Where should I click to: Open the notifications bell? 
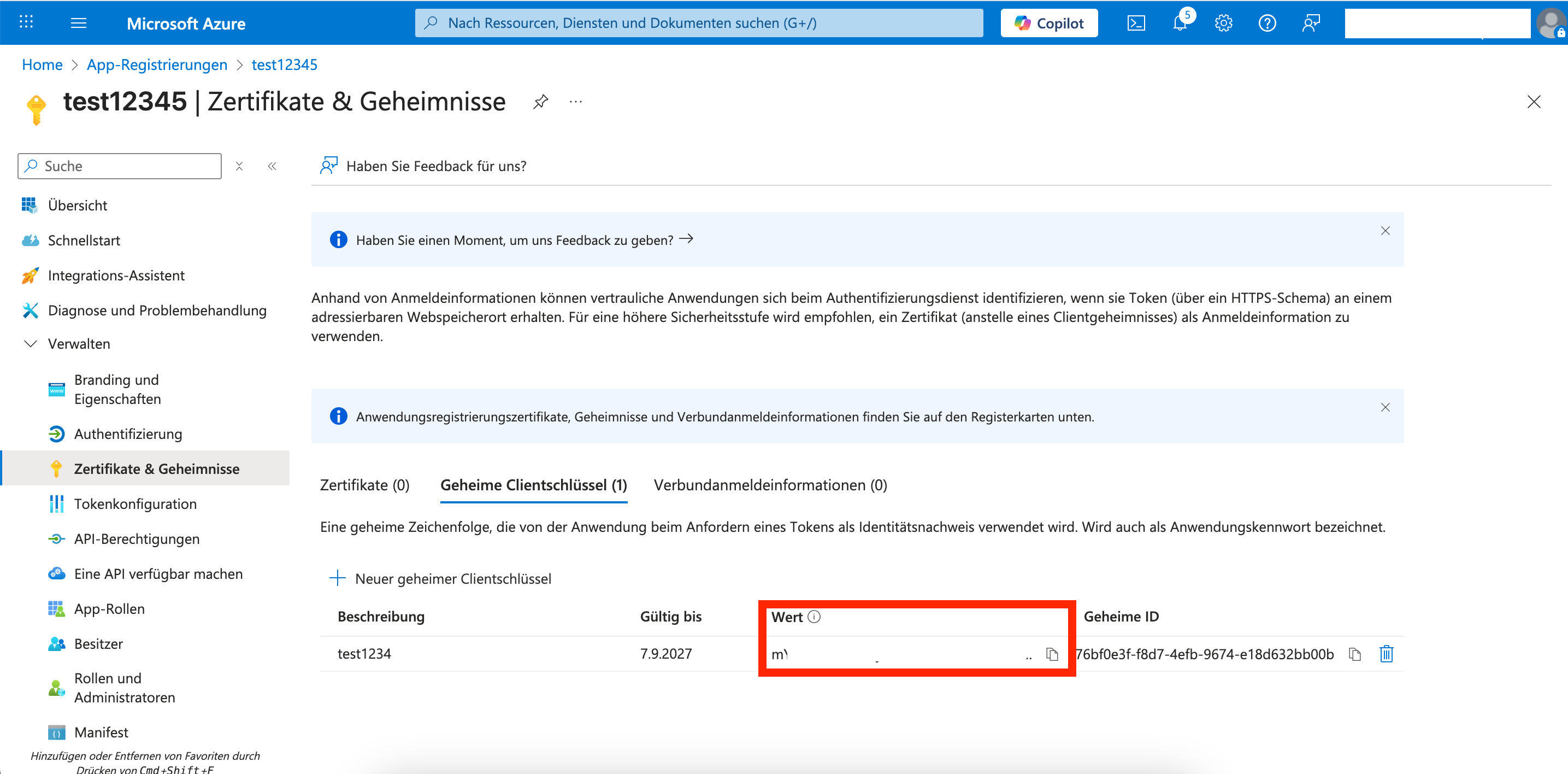click(x=1180, y=23)
